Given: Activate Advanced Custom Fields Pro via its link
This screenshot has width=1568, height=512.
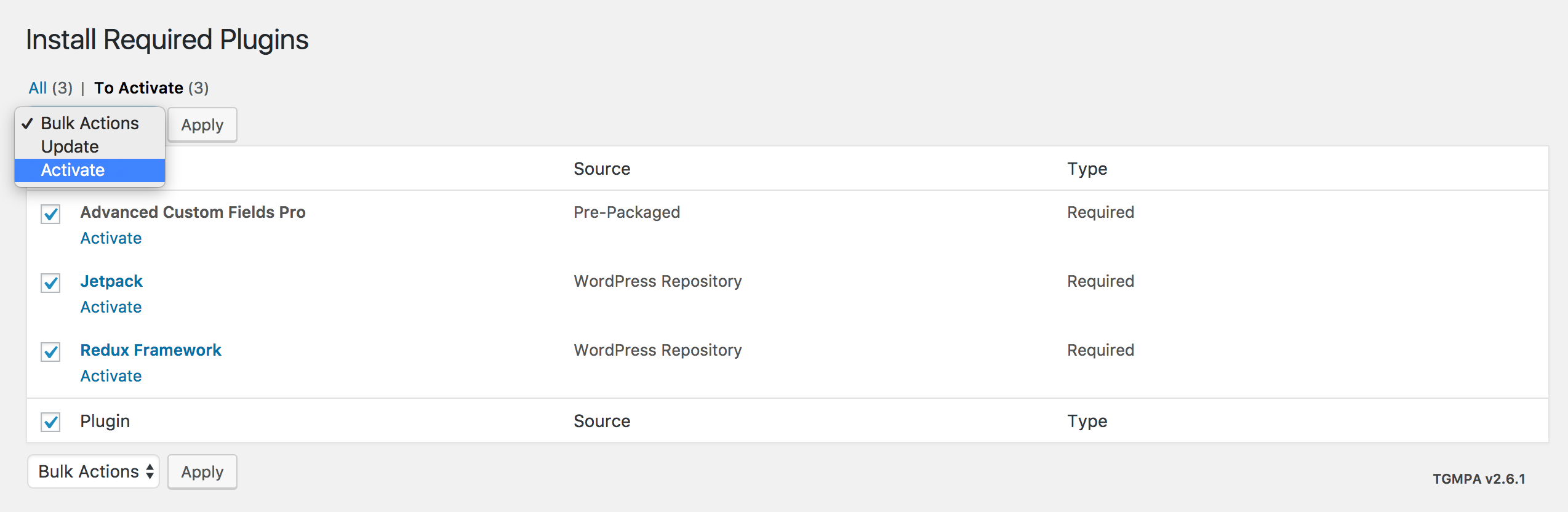Looking at the screenshot, I should click(111, 238).
